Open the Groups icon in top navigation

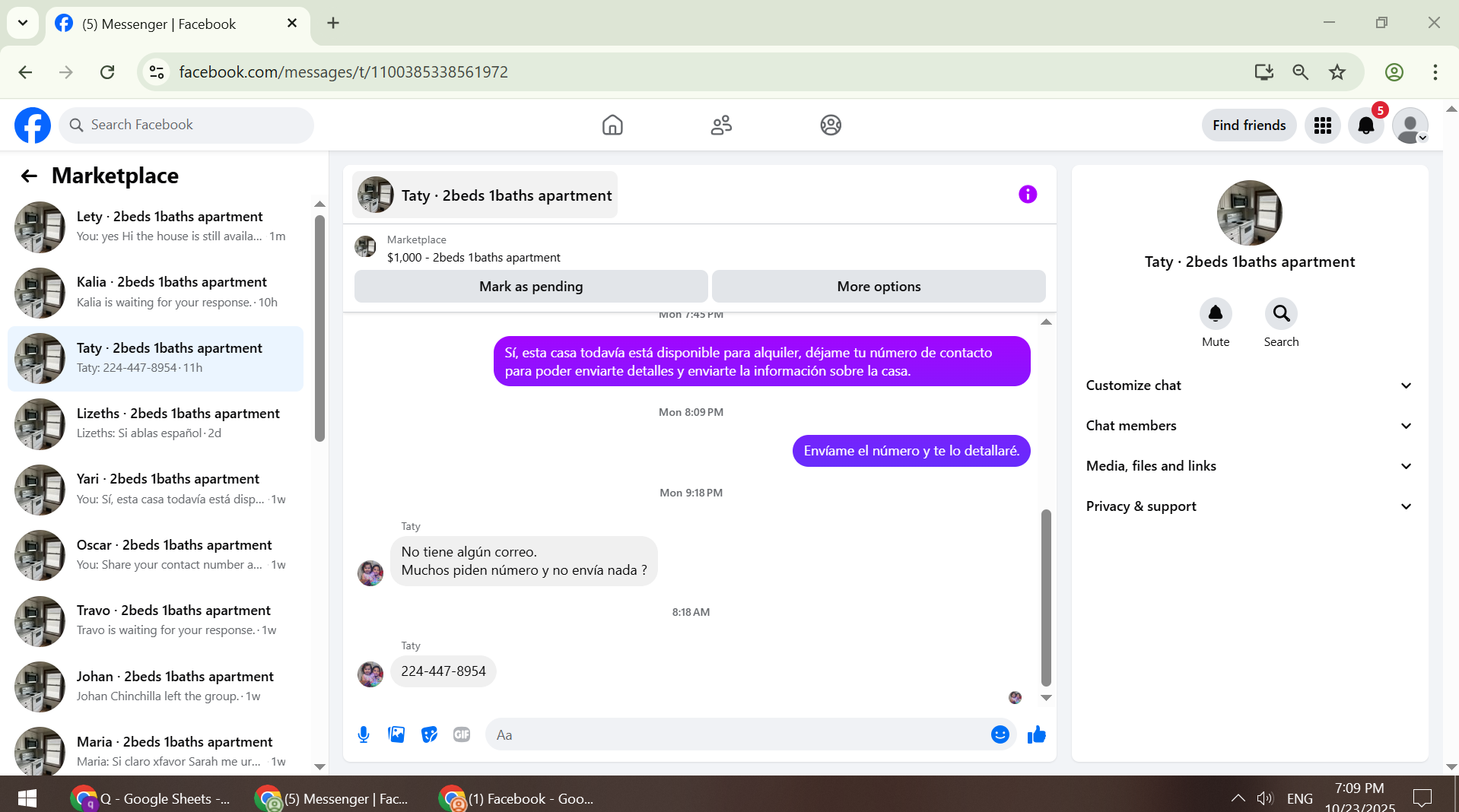pyautogui.click(x=831, y=125)
